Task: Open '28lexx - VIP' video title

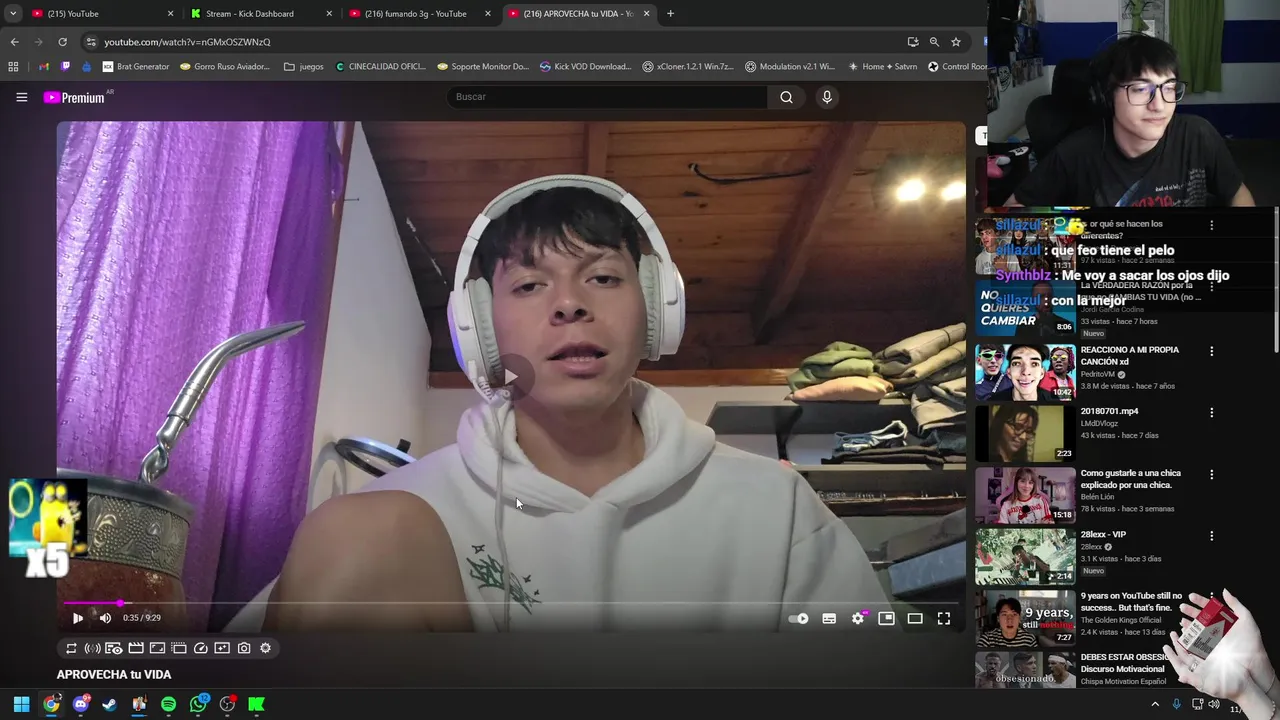Action: [1103, 535]
